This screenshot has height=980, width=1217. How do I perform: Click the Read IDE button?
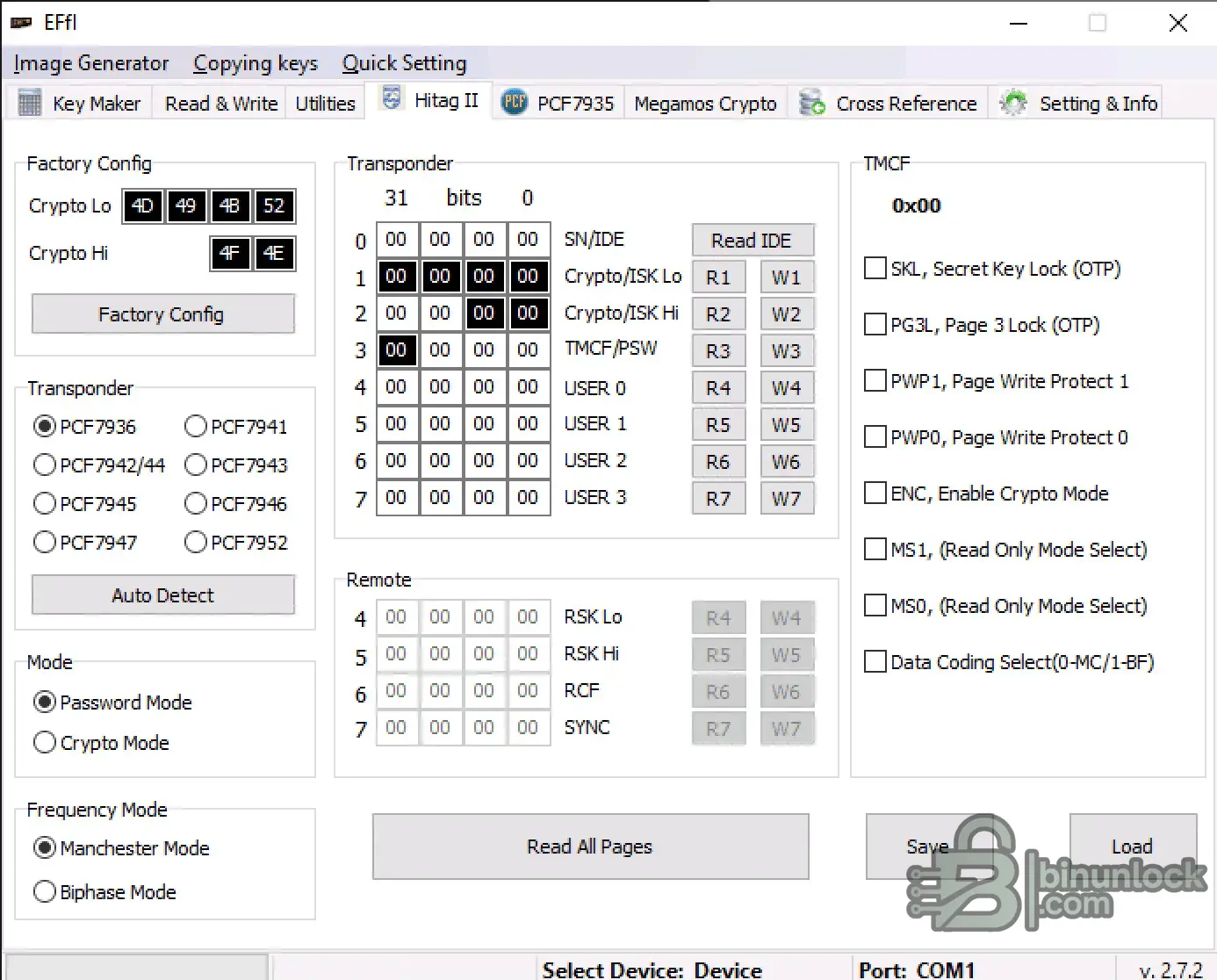click(753, 240)
